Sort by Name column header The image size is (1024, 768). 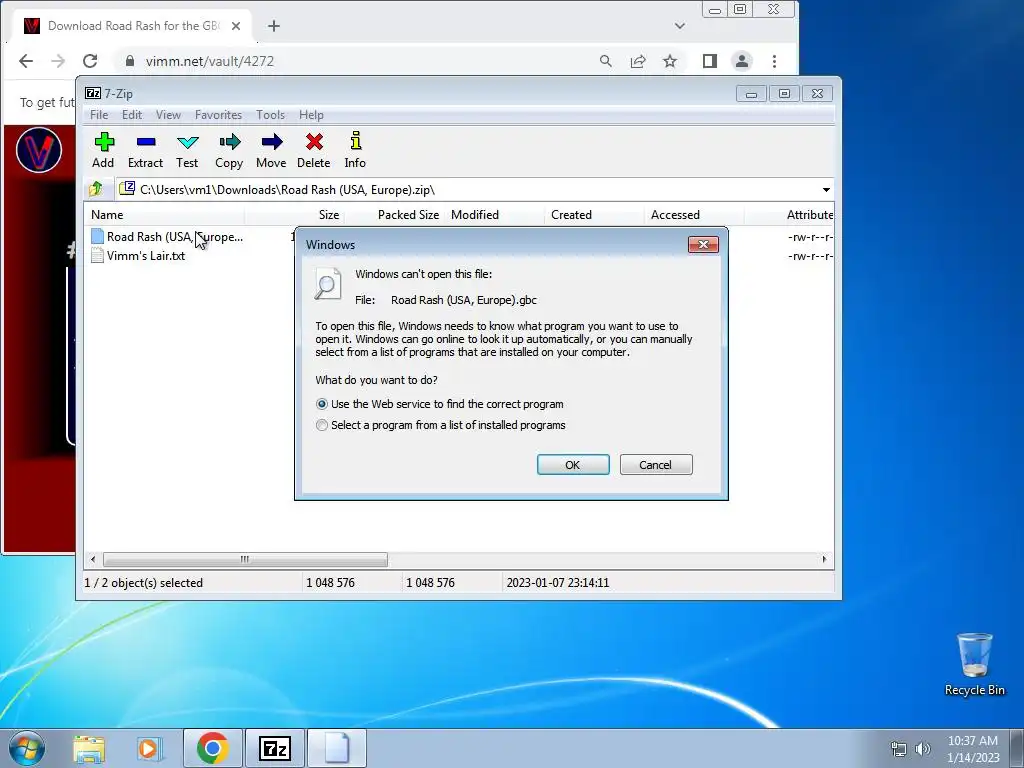tap(165, 215)
